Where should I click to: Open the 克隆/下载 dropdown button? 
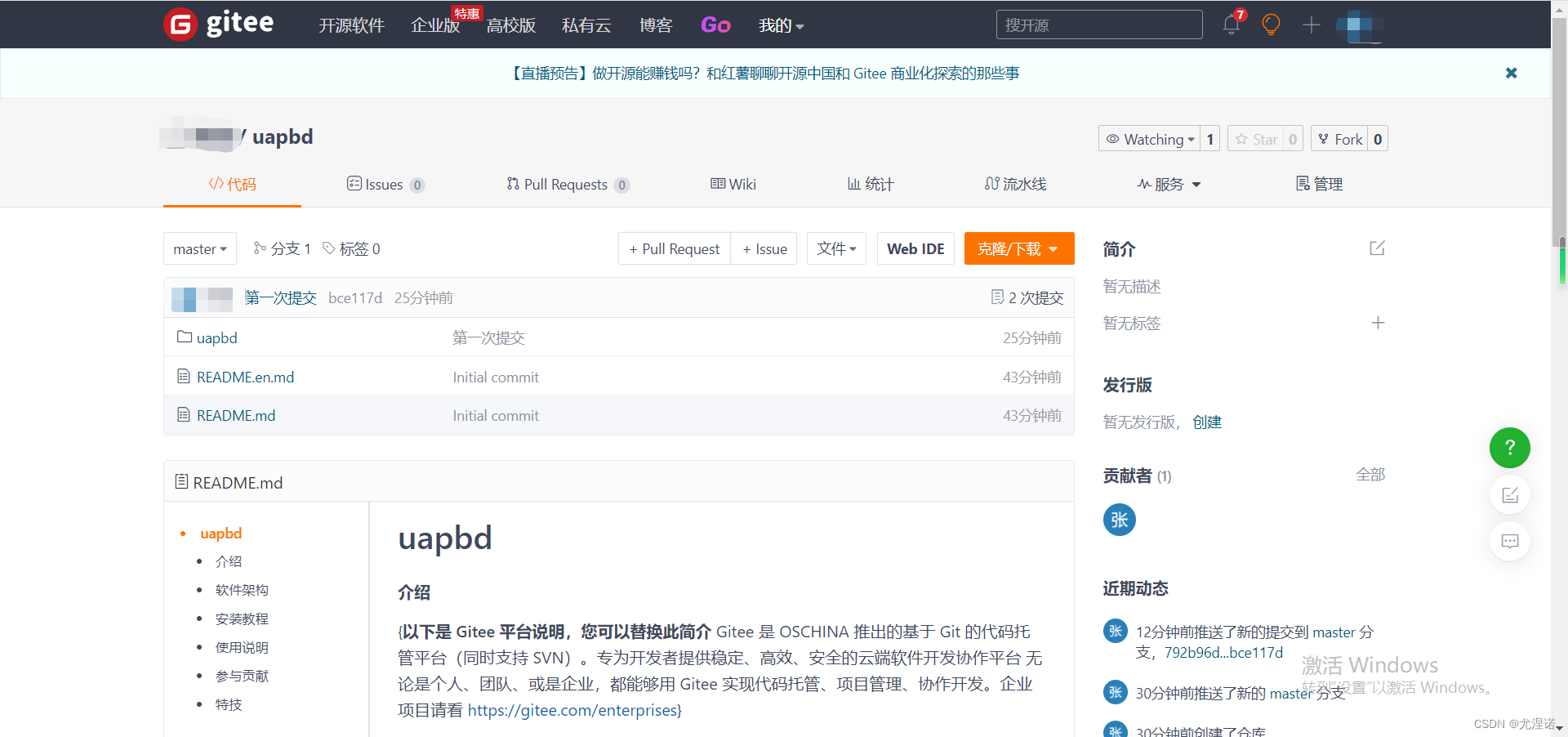point(1019,248)
